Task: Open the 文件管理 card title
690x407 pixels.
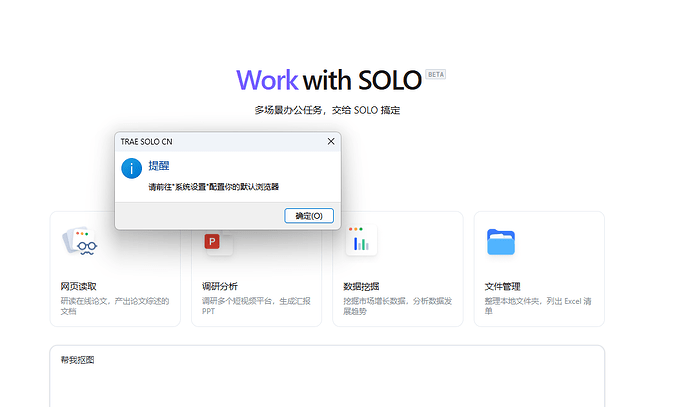Action: pyautogui.click(x=503, y=286)
